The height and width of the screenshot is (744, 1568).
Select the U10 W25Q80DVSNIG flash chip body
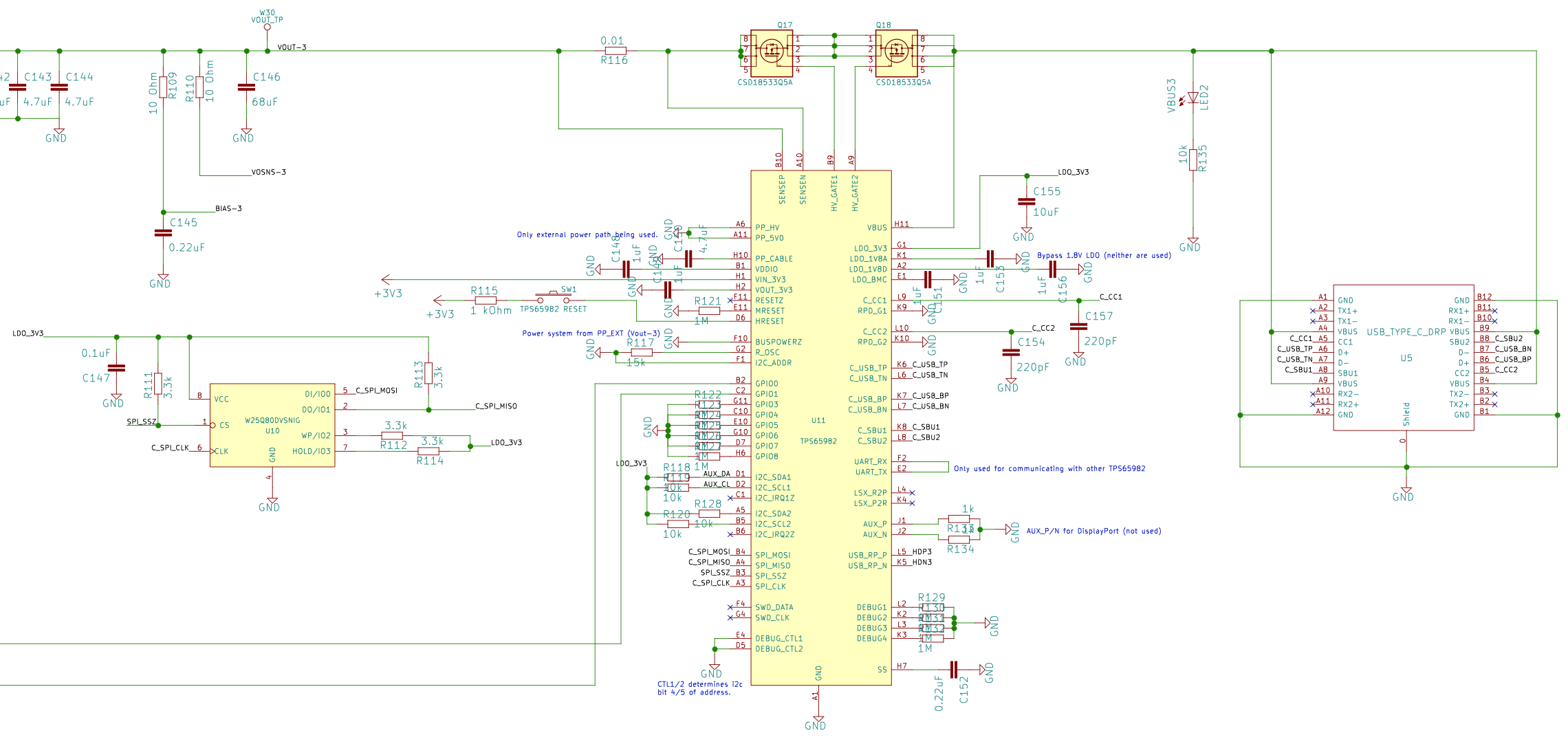[272, 426]
